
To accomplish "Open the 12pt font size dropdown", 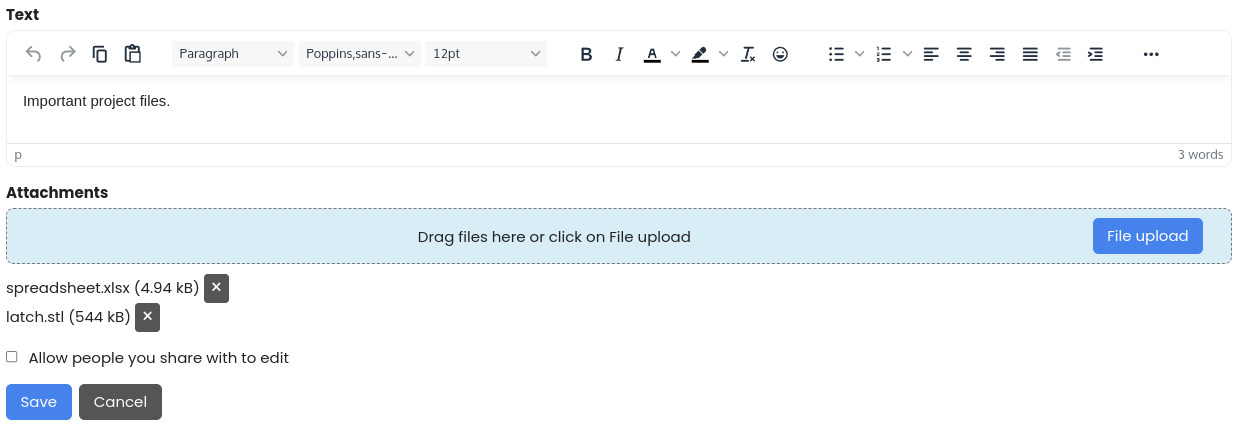I will coord(486,54).
